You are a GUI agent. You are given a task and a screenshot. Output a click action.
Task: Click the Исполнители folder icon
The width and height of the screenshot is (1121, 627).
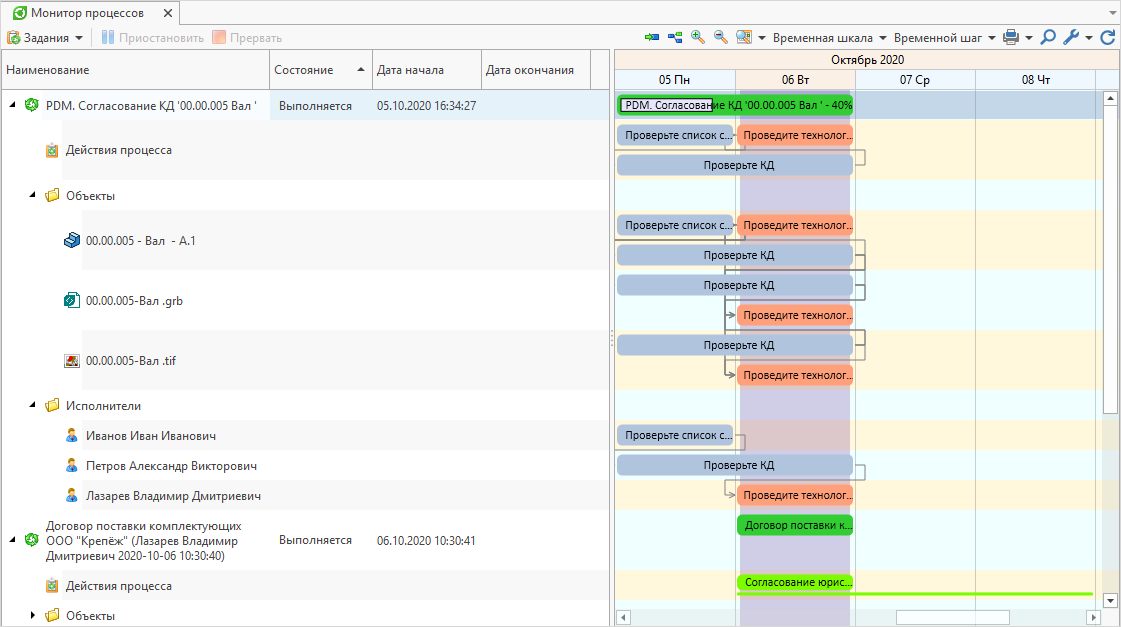tap(51, 405)
